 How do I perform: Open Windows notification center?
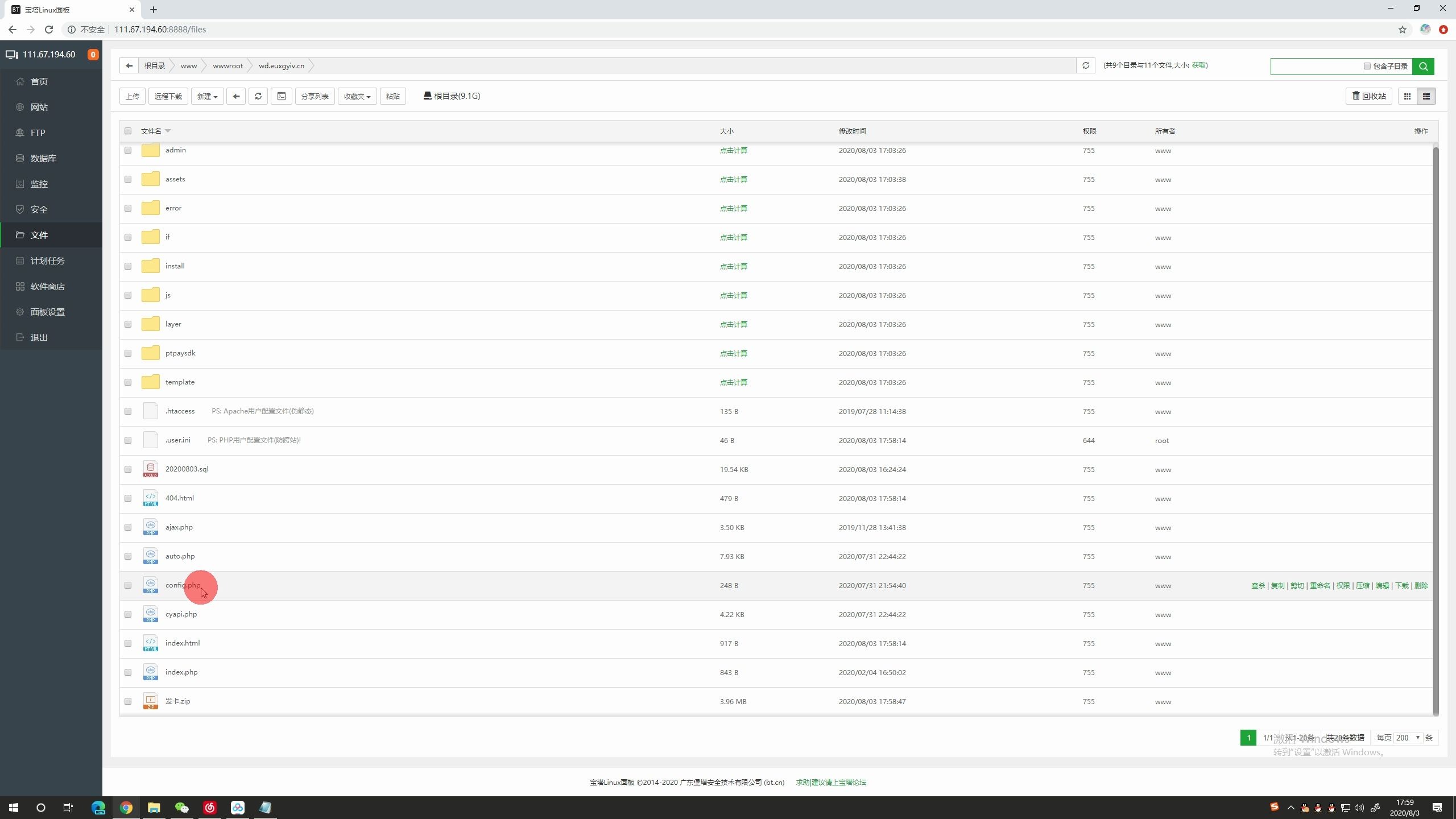click(x=1437, y=808)
